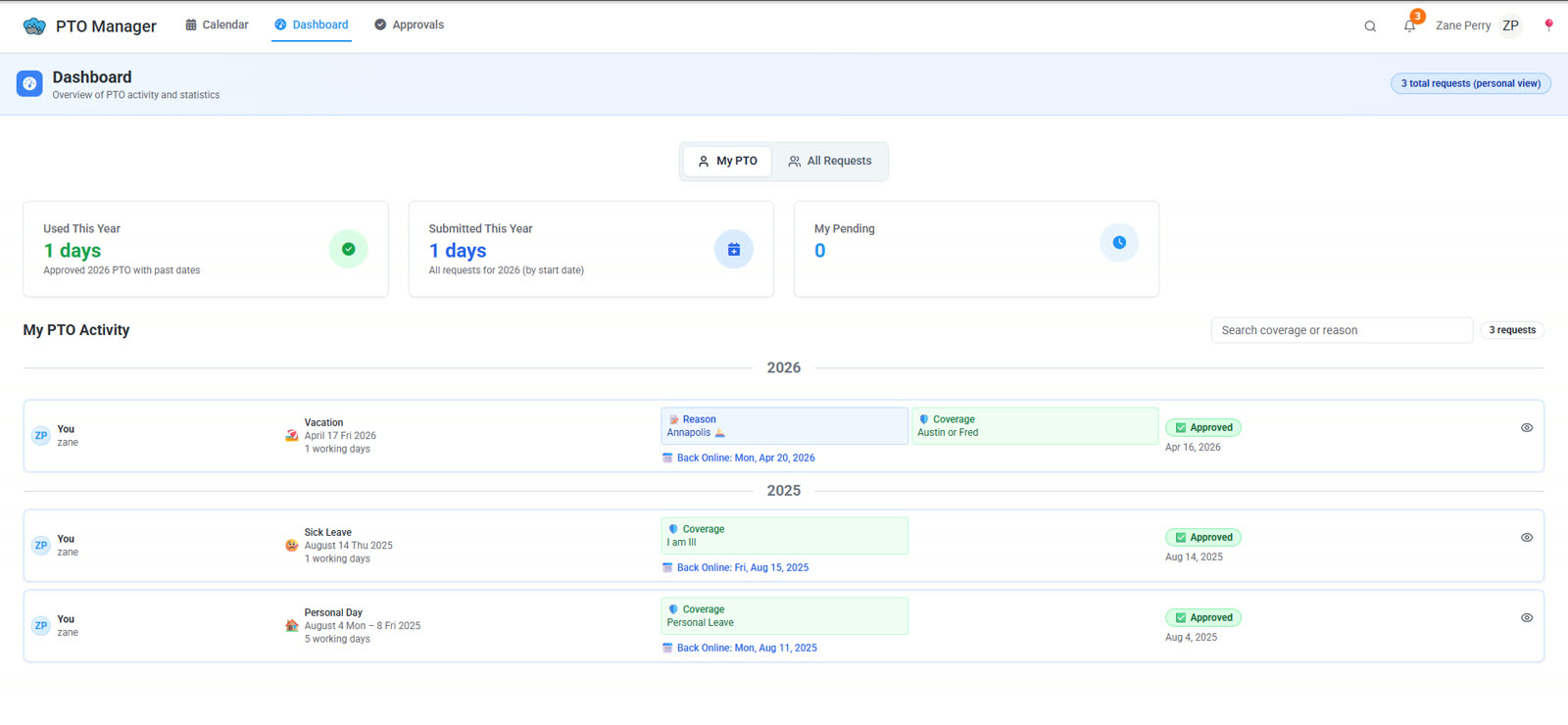
Task: Click the PTO Manager logo icon
Action: (x=34, y=26)
